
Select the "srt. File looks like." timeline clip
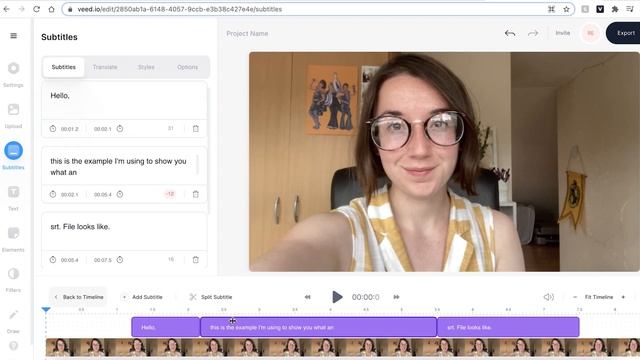[x=508, y=327]
